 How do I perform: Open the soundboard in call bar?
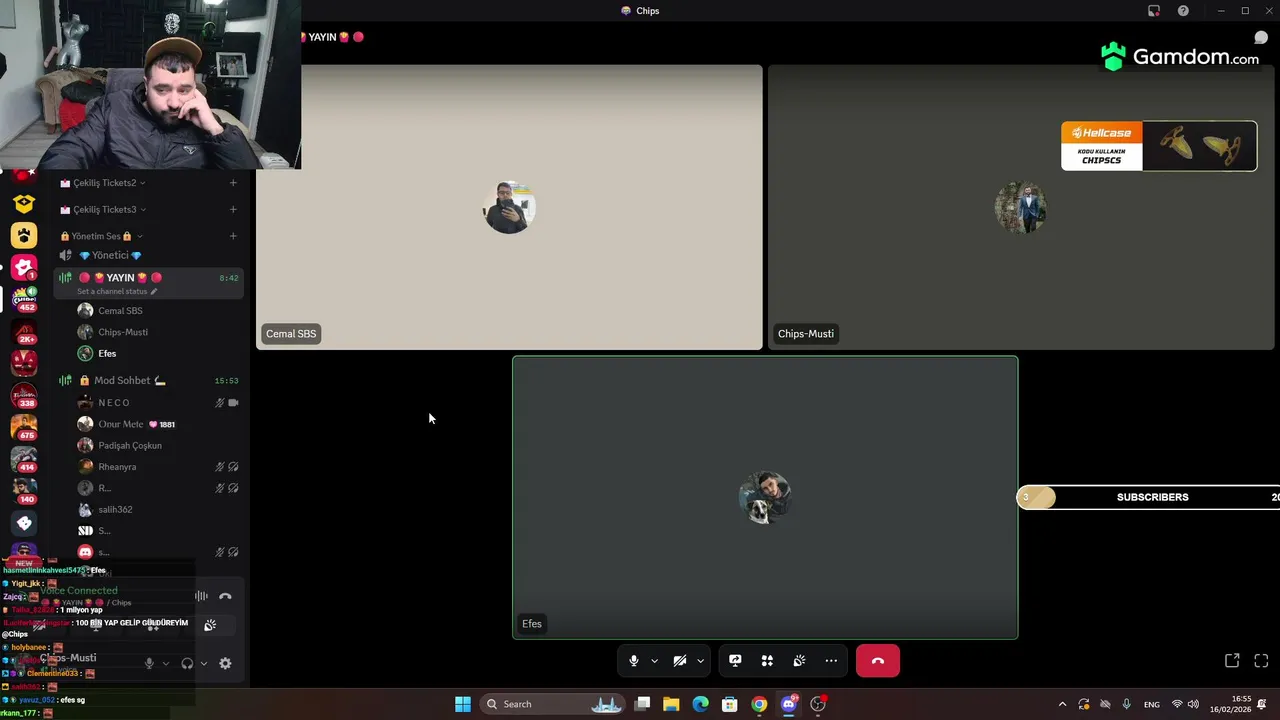pos(799,661)
